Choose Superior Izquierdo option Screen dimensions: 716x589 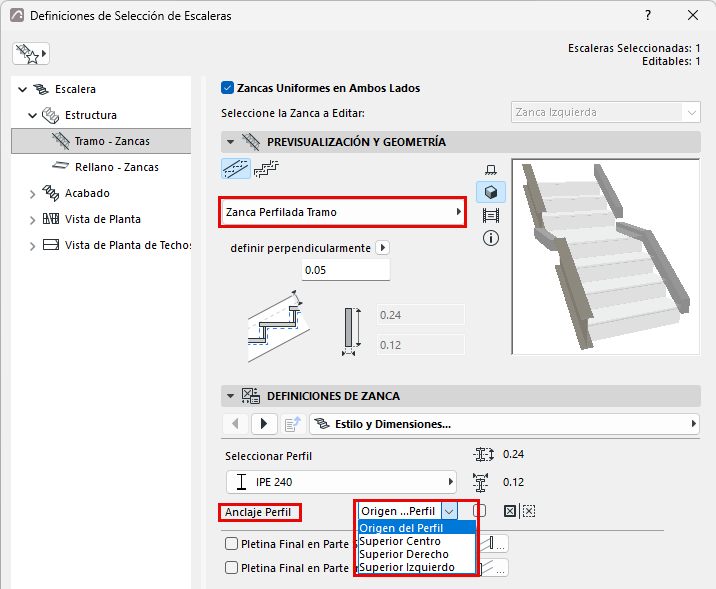pos(417,567)
